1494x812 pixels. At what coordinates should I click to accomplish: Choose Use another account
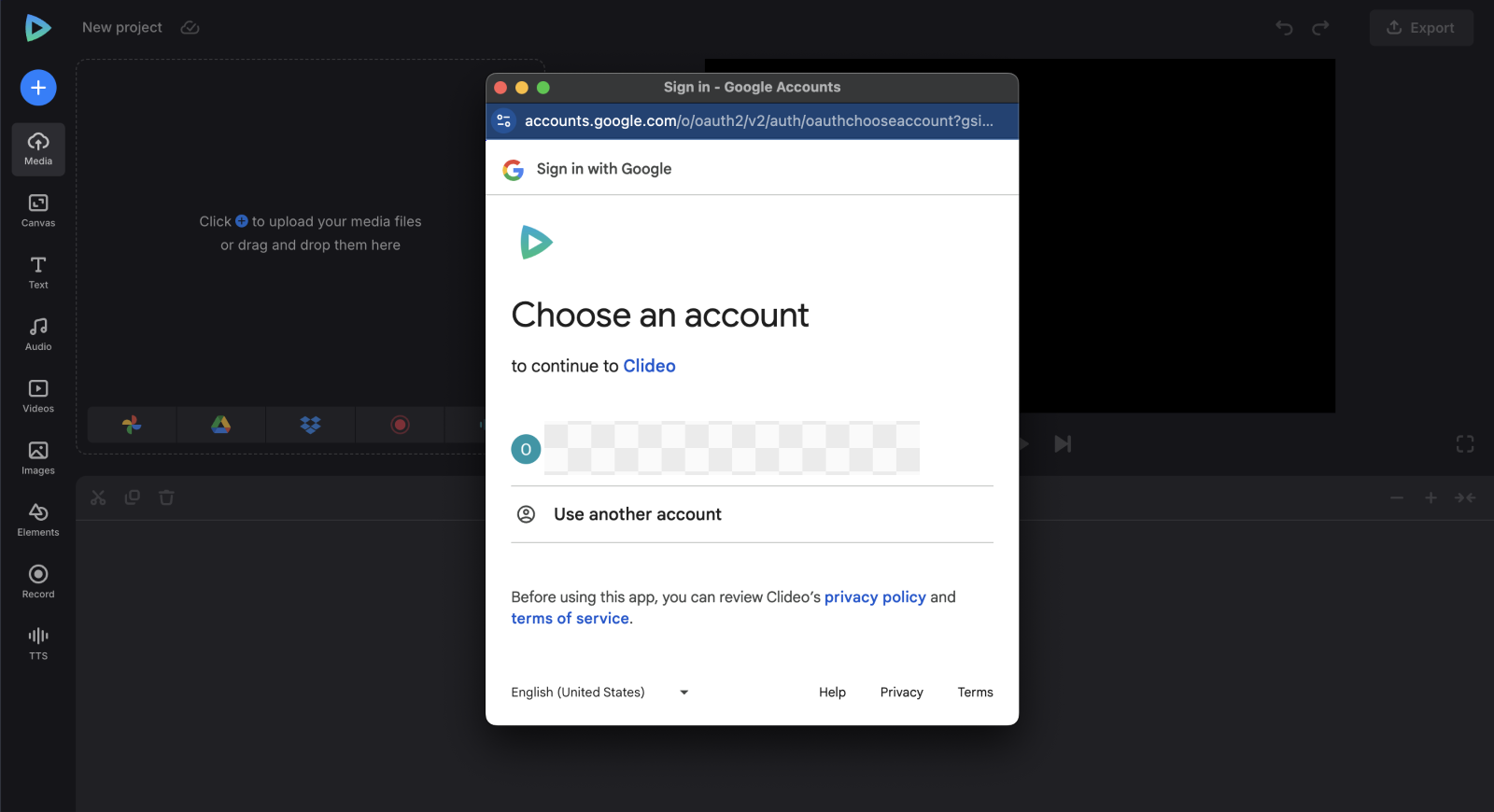point(752,514)
